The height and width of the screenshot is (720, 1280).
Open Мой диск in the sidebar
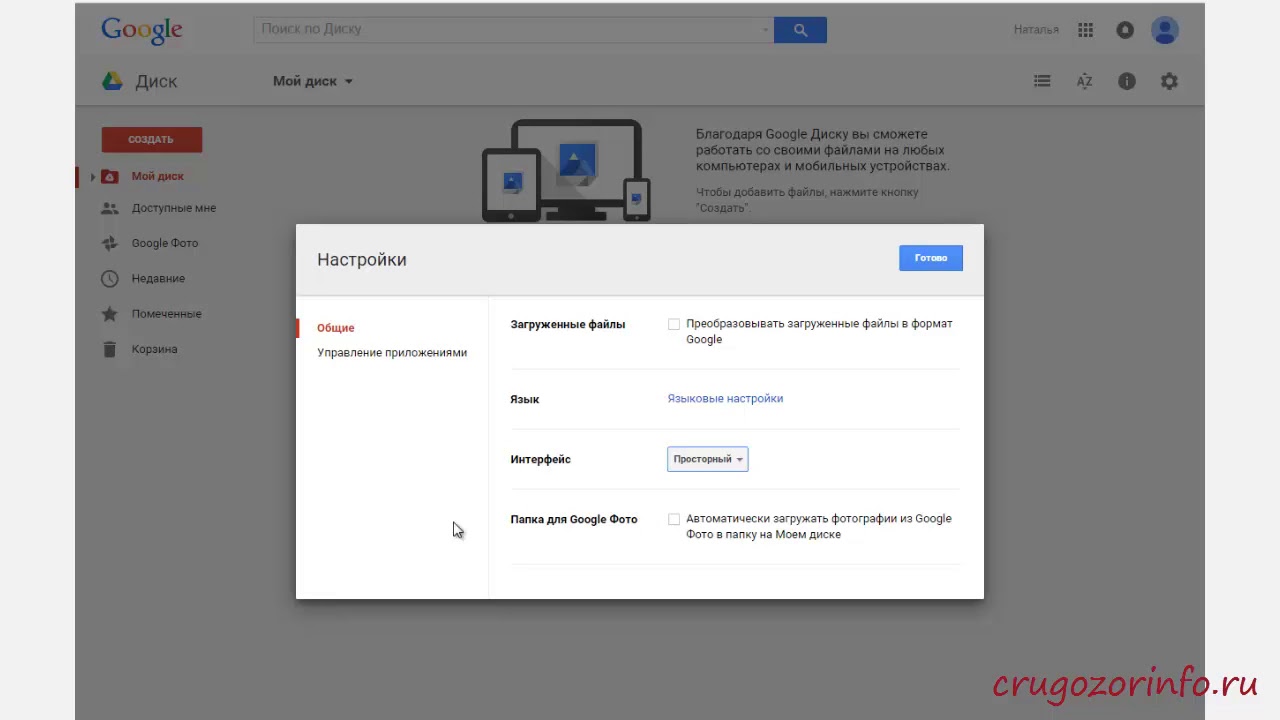[158, 176]
